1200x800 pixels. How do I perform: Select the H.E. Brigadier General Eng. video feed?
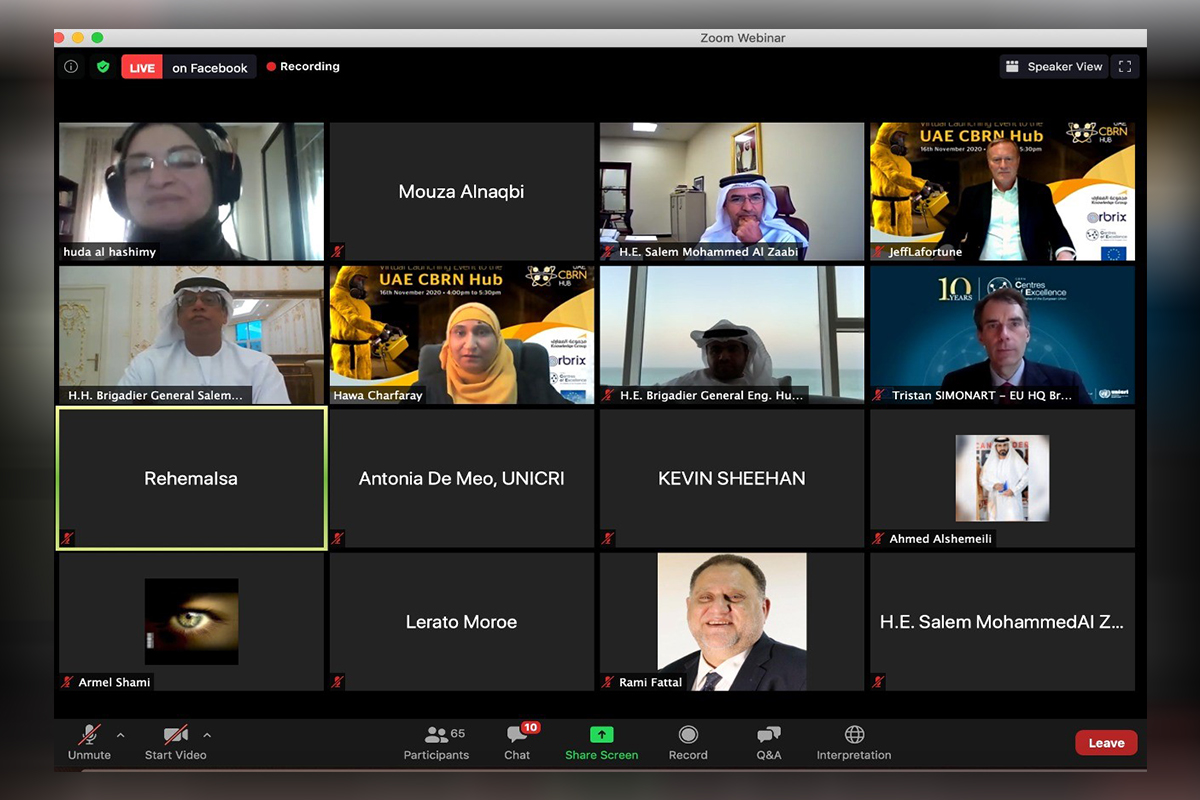click(x=732, y=335)
